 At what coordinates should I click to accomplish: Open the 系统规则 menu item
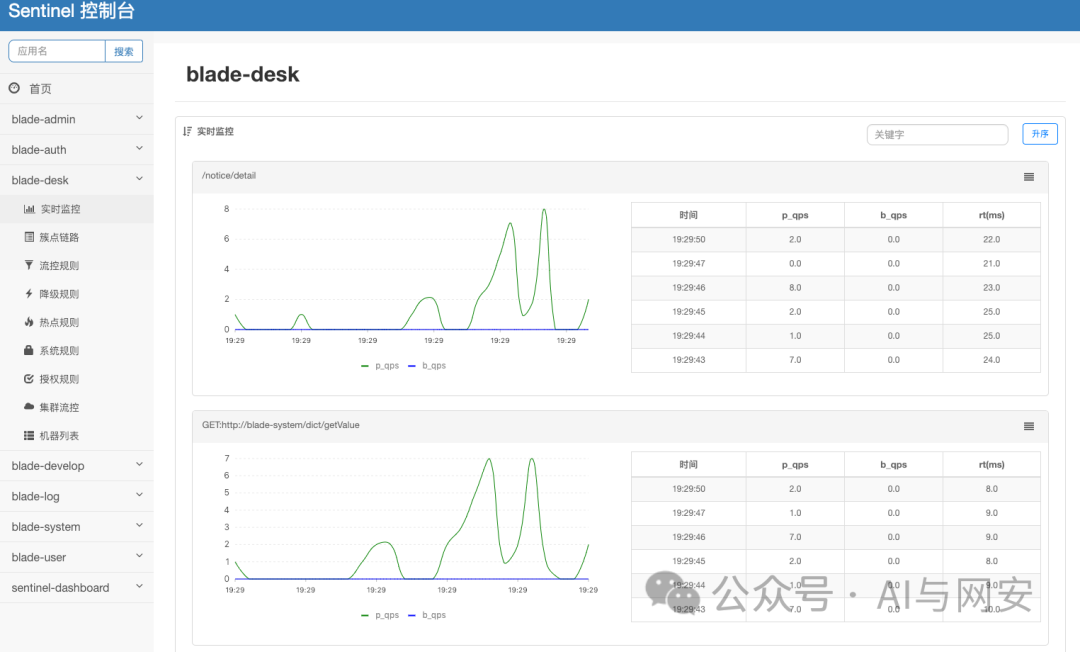[x=76, y=350]
